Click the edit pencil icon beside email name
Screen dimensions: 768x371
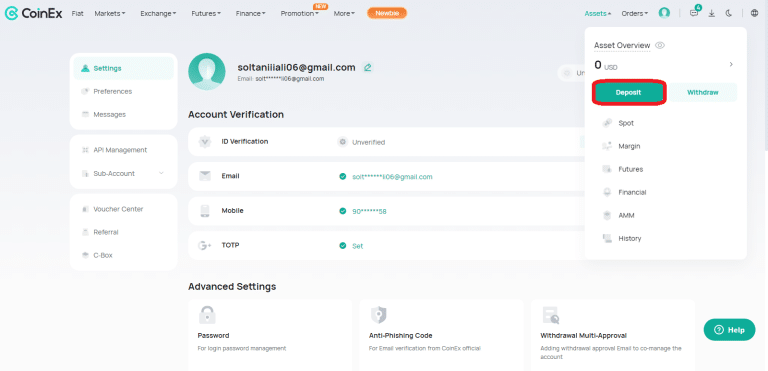point(367,68)
